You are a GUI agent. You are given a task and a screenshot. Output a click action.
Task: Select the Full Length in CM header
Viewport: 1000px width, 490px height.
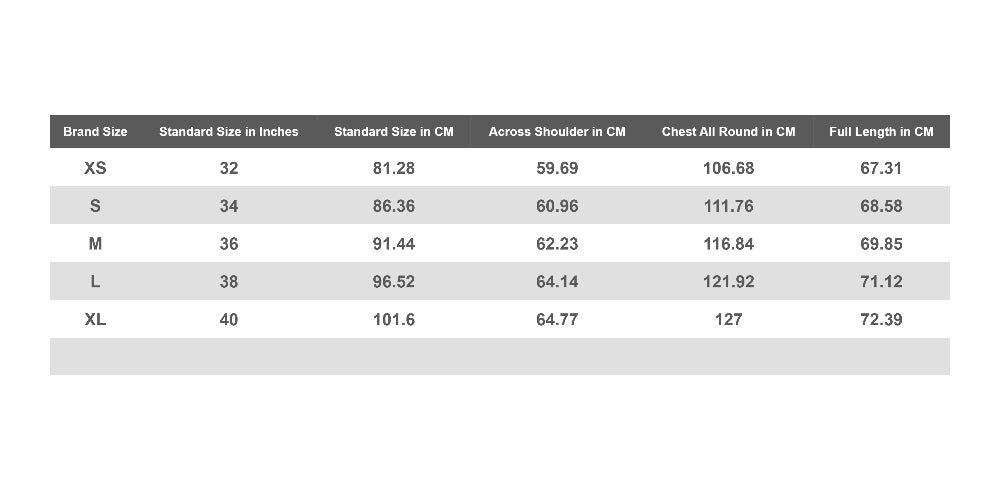(881, 131)
